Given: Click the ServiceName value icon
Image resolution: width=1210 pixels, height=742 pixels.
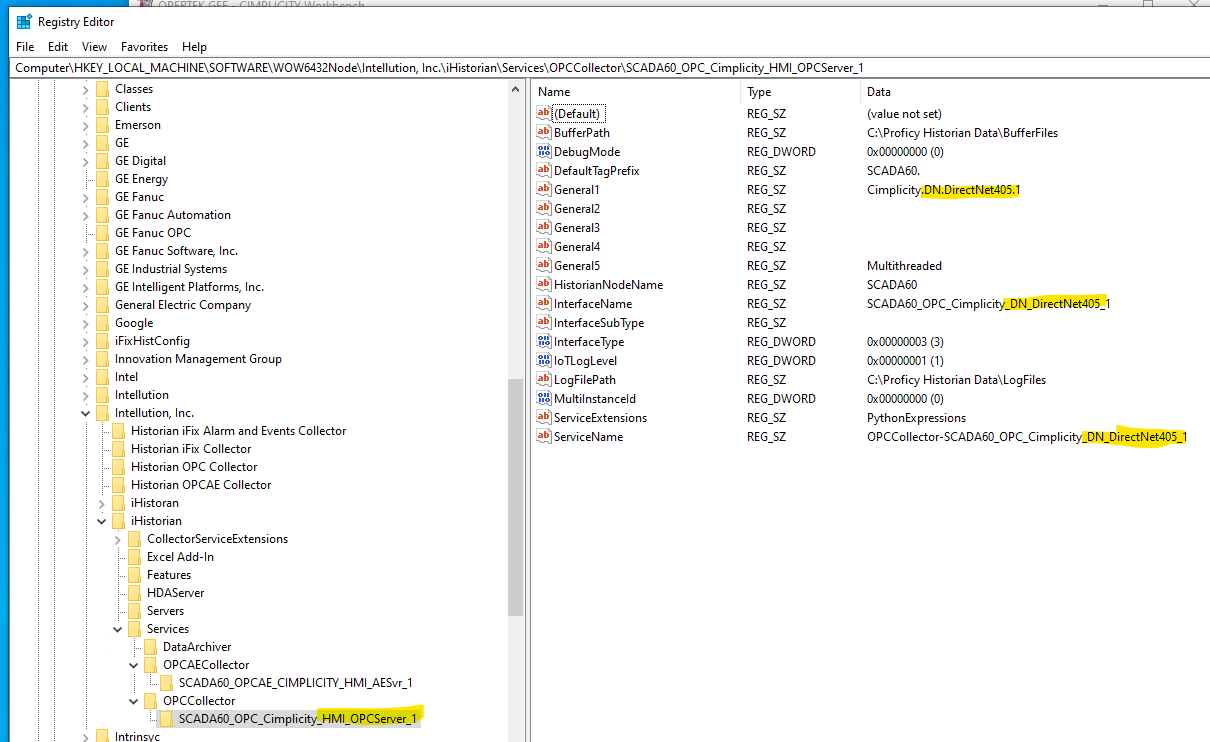Looking at the screenshot, I should (x=544, y=436).
